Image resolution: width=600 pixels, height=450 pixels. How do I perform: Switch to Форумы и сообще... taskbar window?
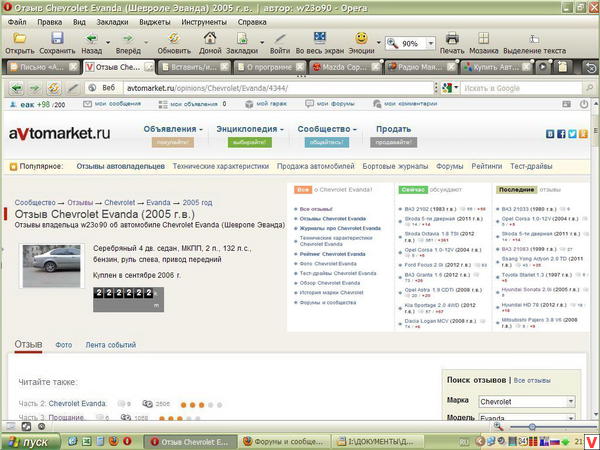pyautogui.click(x=283, y=442)
